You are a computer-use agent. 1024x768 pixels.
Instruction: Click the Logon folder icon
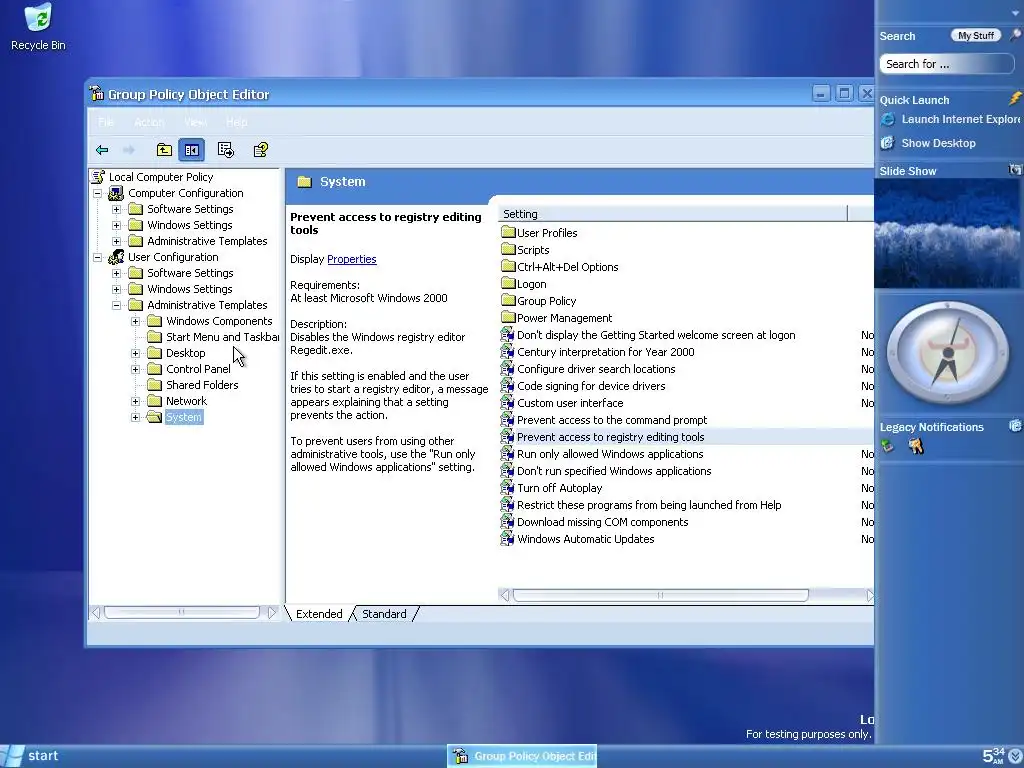[x=508, y=283]
